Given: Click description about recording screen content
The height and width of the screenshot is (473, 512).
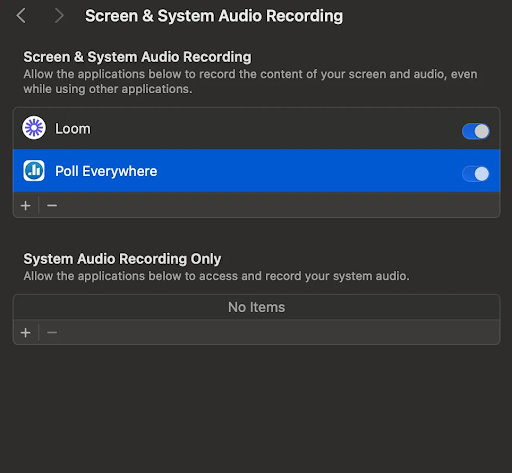Looking at the screenshot, I should (x=250, y=81).
